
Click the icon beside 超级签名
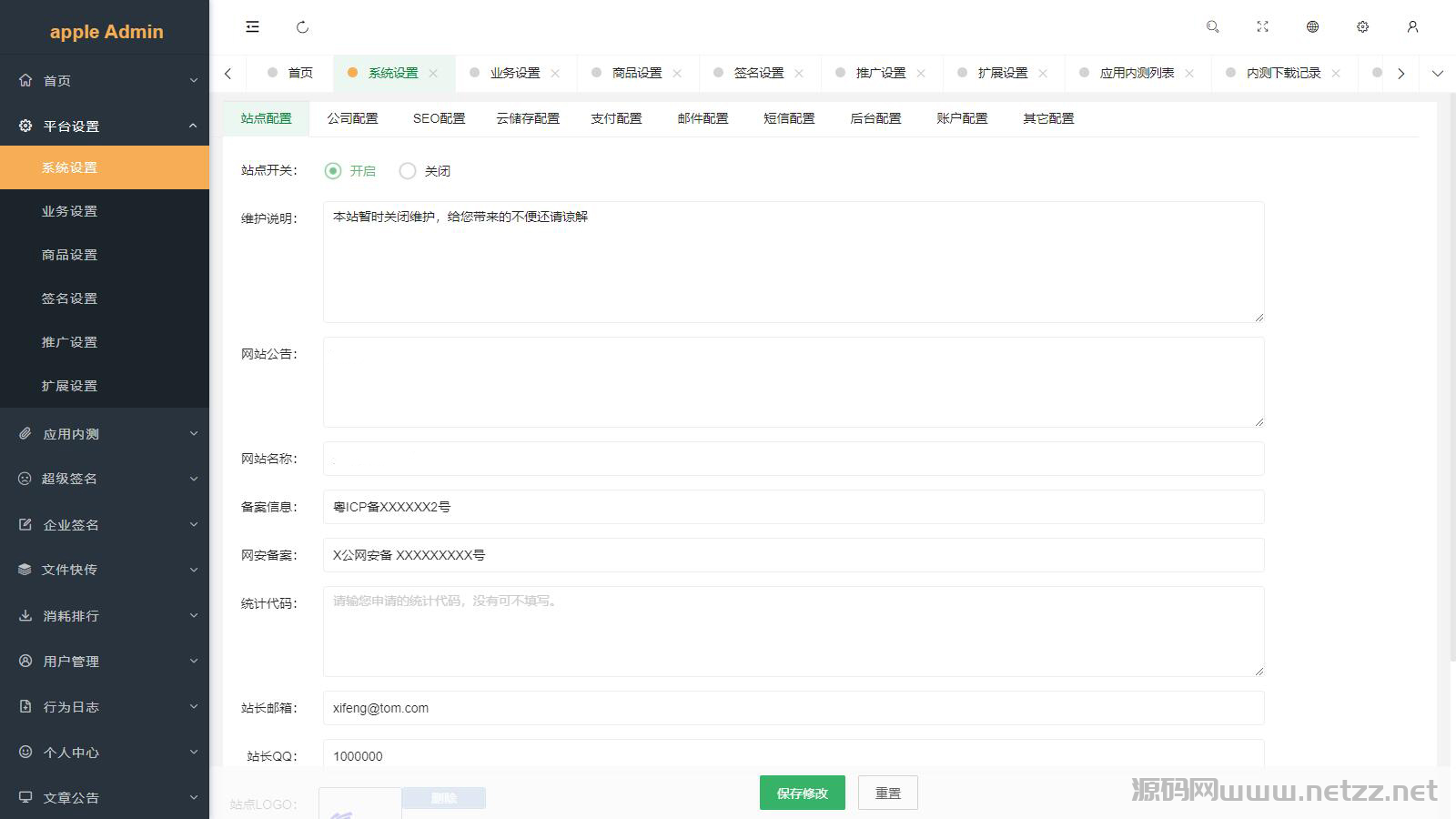click(x=25, y=479)
